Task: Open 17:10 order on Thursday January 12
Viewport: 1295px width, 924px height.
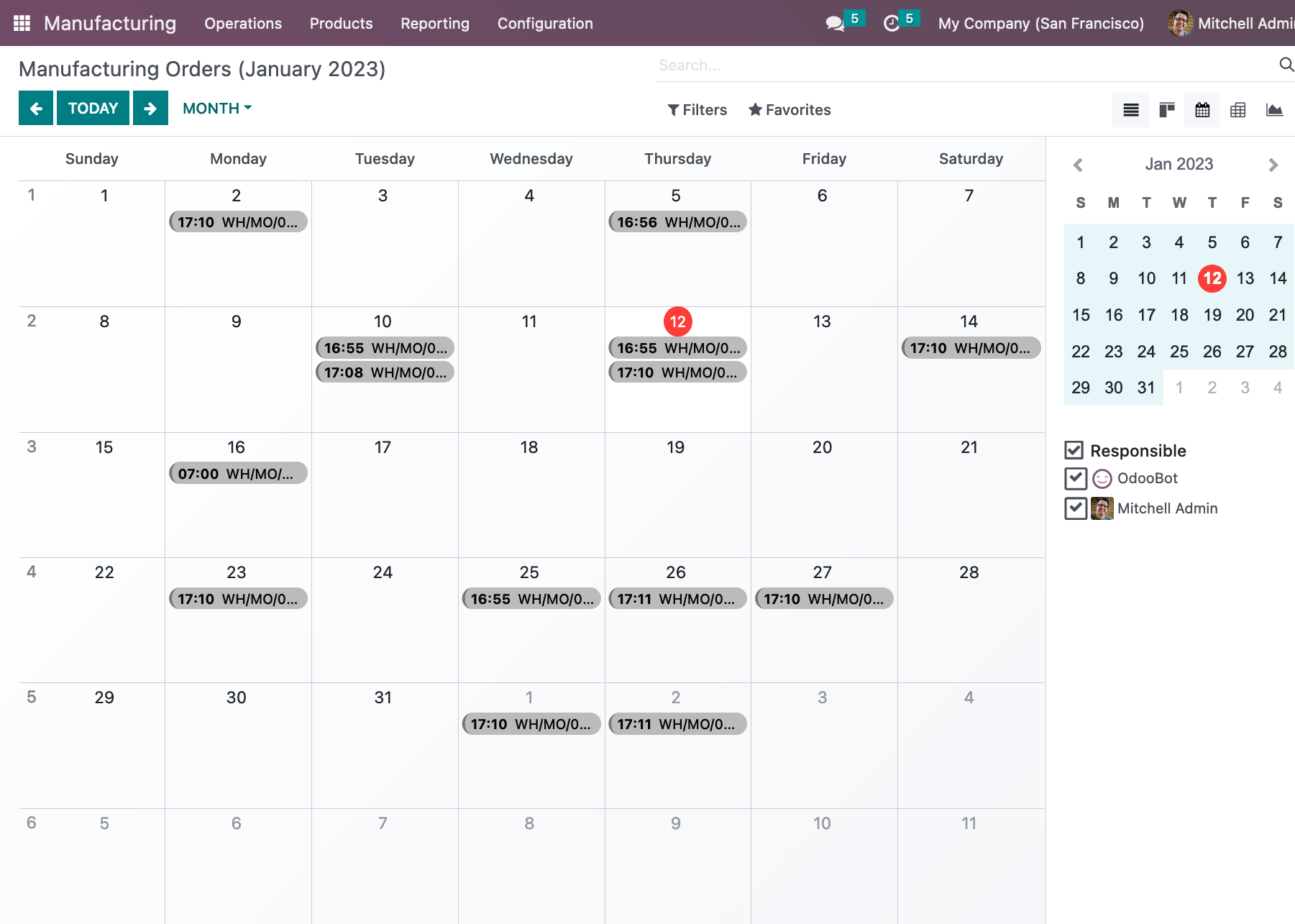Action: (x=677, y=372)
